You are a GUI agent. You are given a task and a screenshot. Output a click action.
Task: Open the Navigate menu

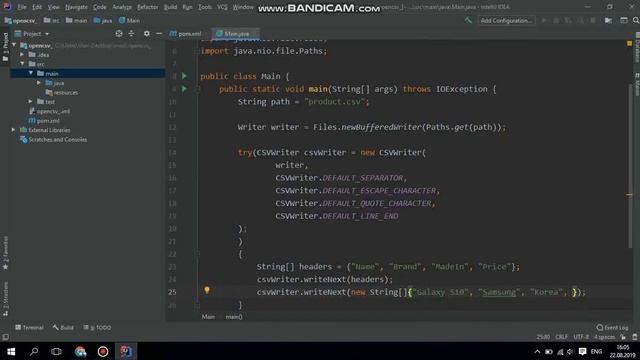(76, 7)
